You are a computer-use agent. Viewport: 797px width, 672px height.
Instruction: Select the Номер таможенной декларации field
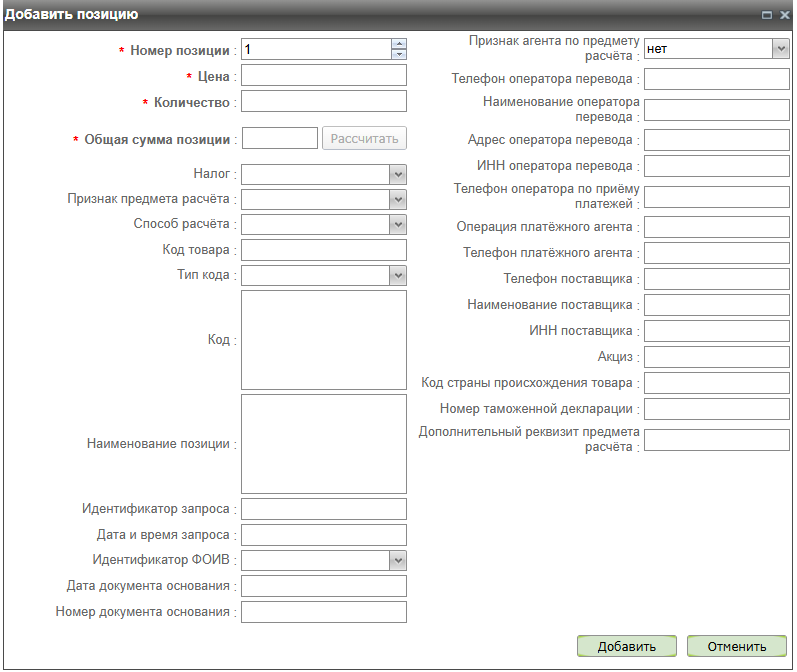point(716,409)
